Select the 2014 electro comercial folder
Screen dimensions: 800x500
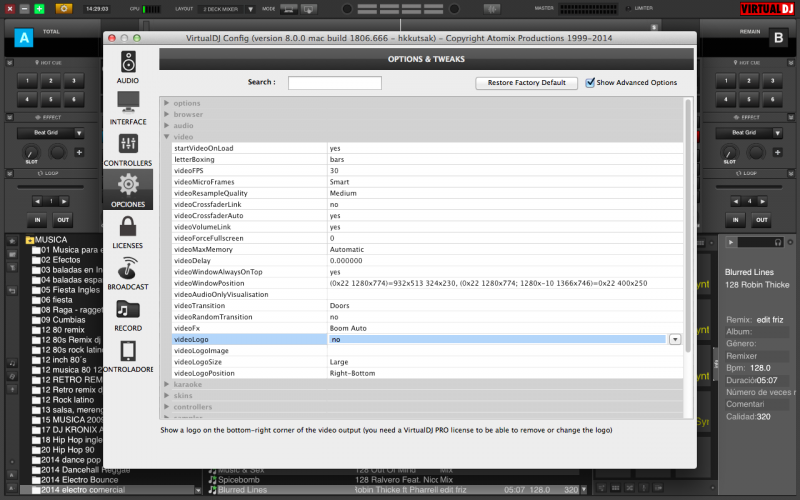[x=78, y=490]
